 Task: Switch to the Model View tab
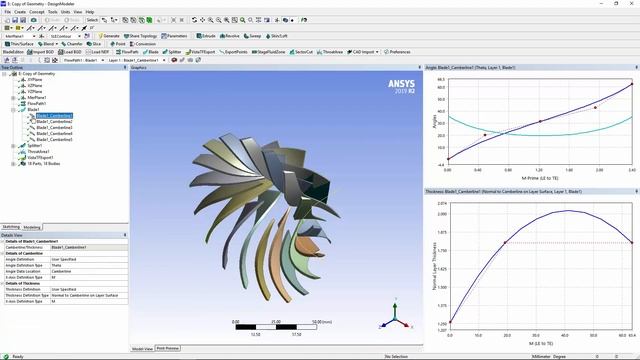click(142, 349)
